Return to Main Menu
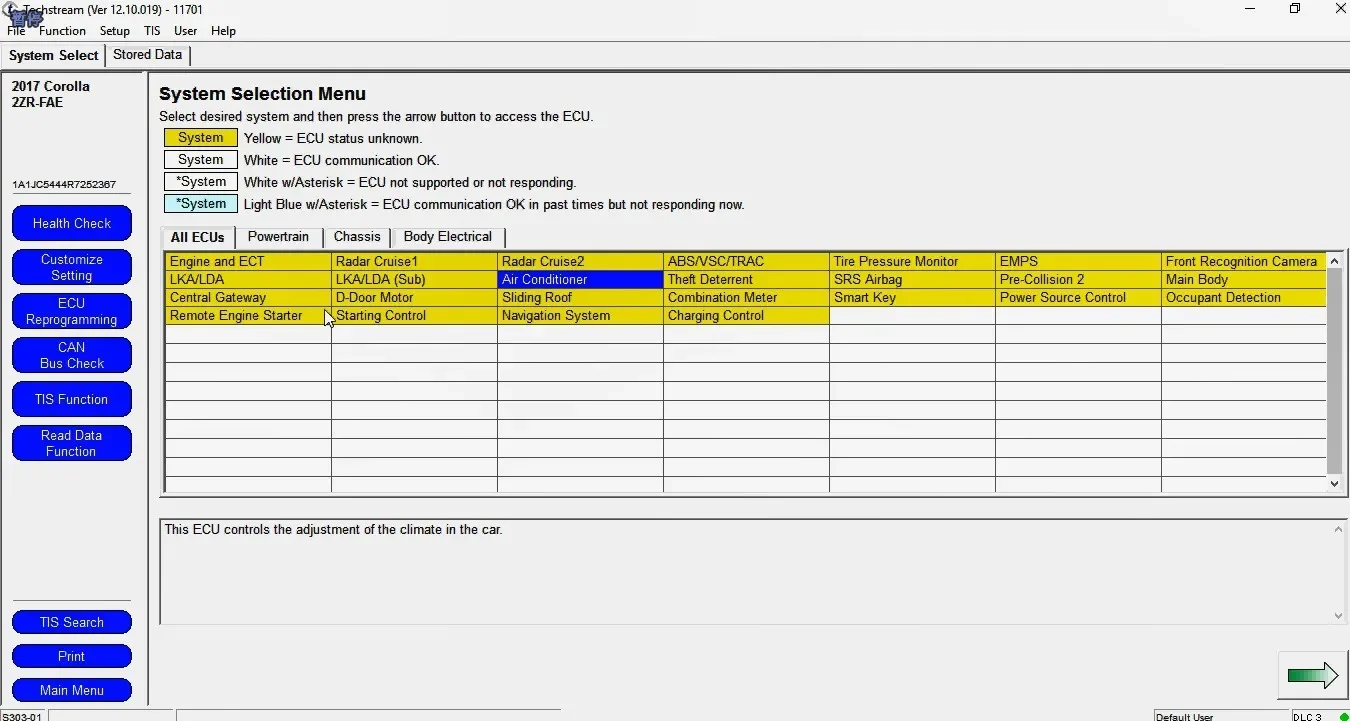 (72, 690)
